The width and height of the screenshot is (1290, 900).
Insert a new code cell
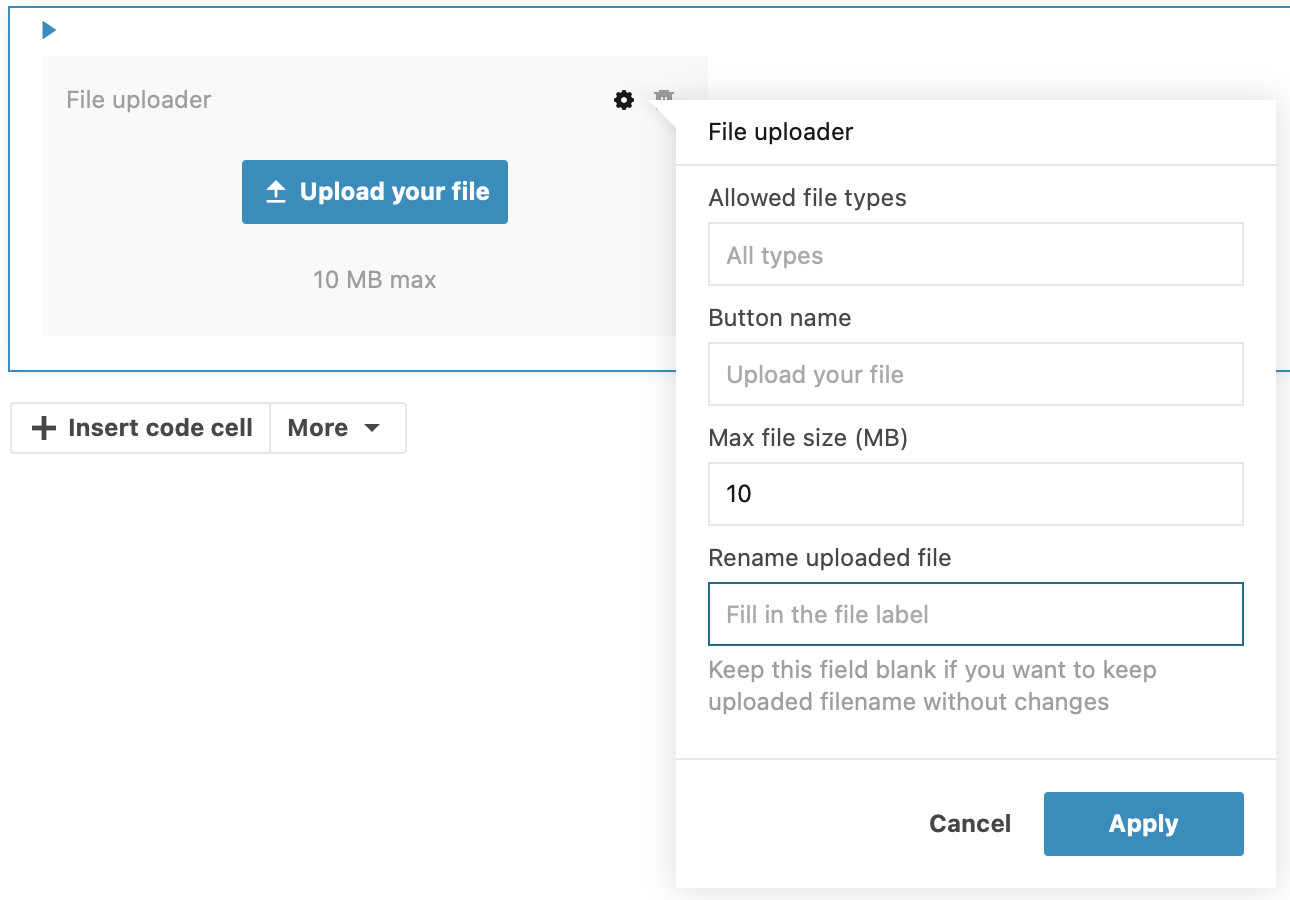coord(140,427)
